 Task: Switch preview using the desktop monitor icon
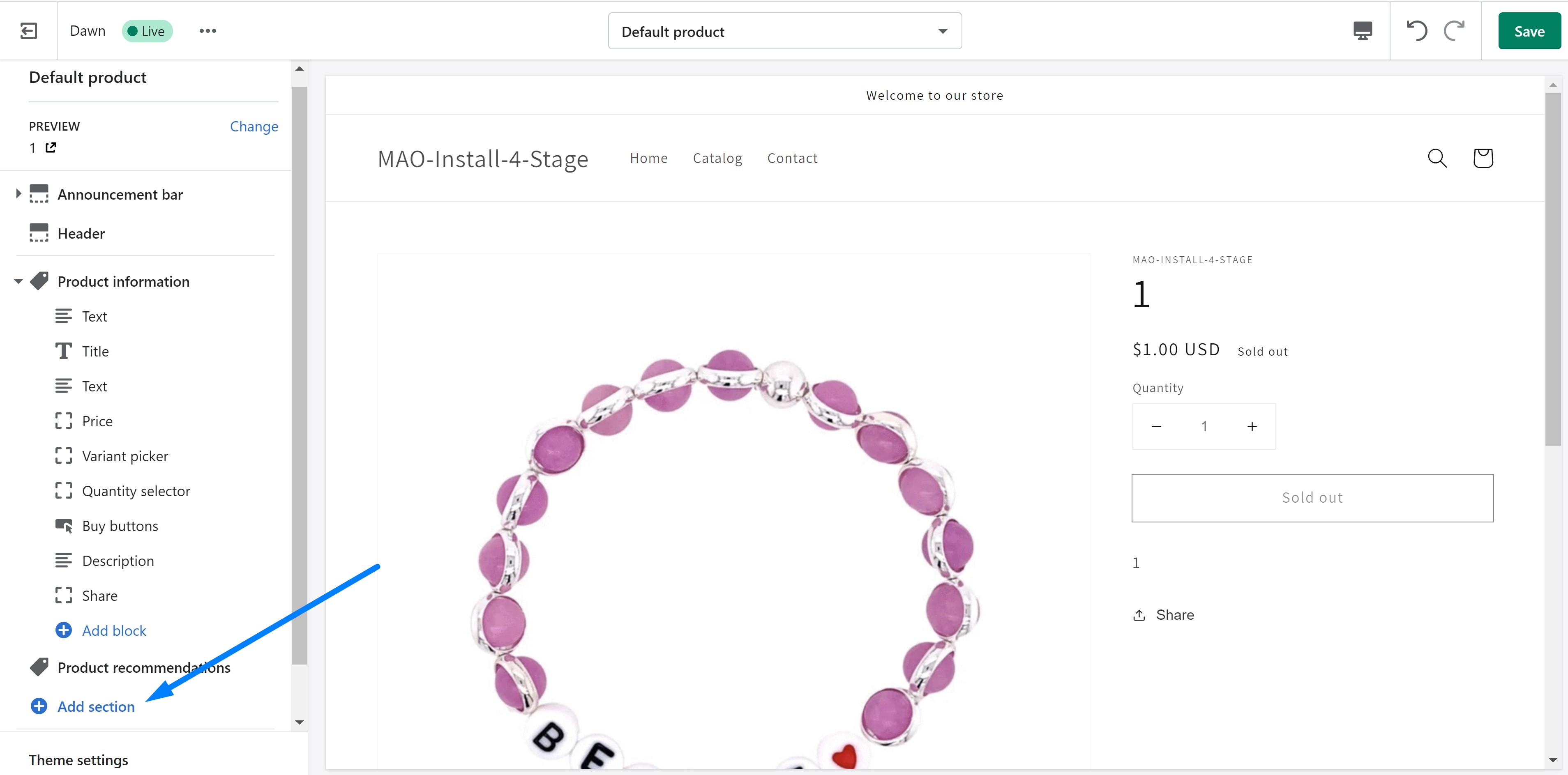[1362, 31]
